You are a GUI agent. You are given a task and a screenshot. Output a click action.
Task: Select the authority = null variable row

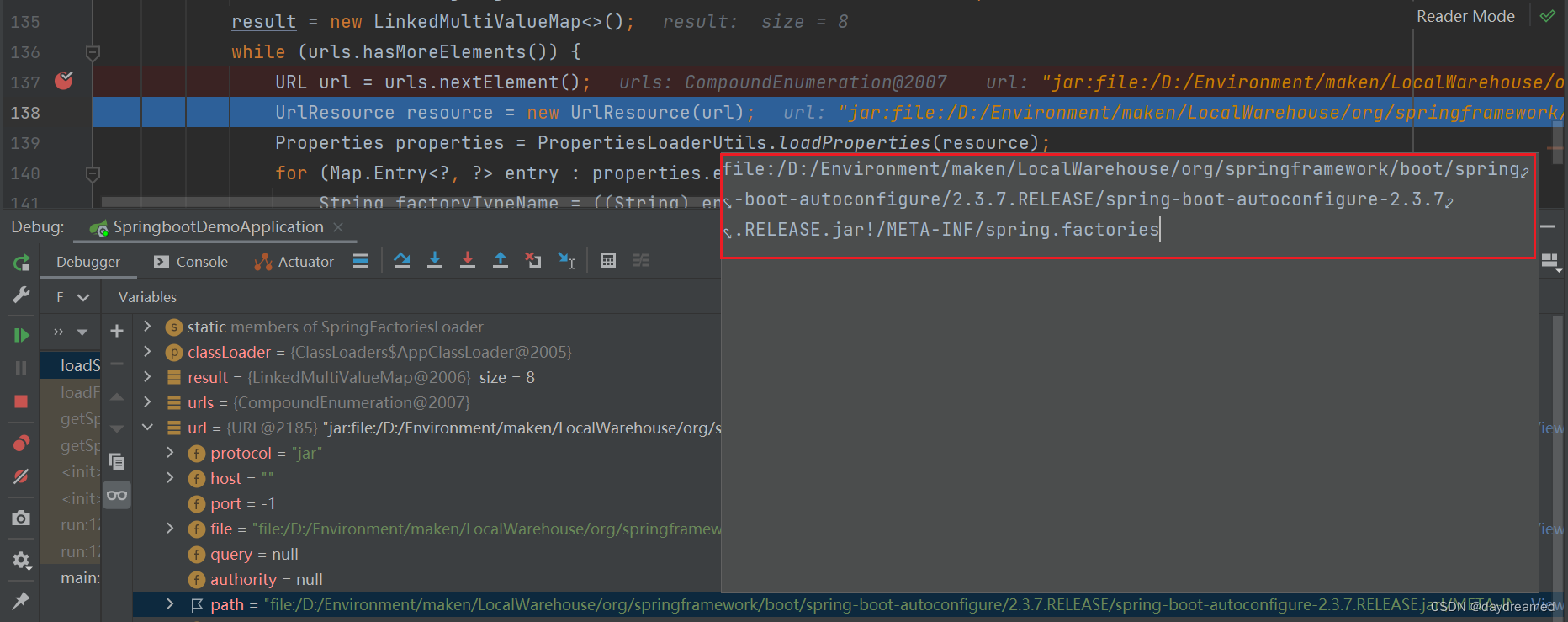point(426,579)
